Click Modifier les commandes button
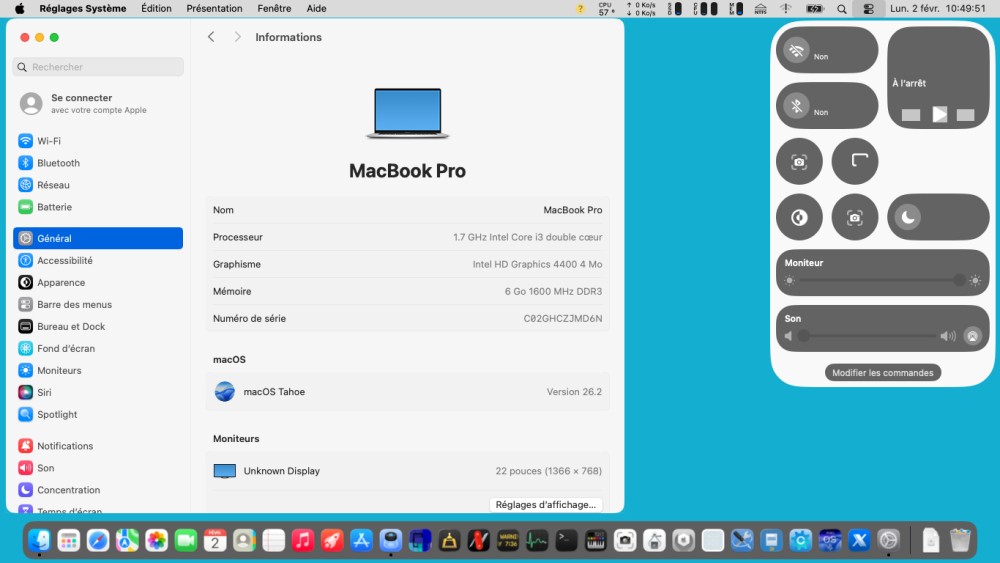 click(x=883, y=373)
